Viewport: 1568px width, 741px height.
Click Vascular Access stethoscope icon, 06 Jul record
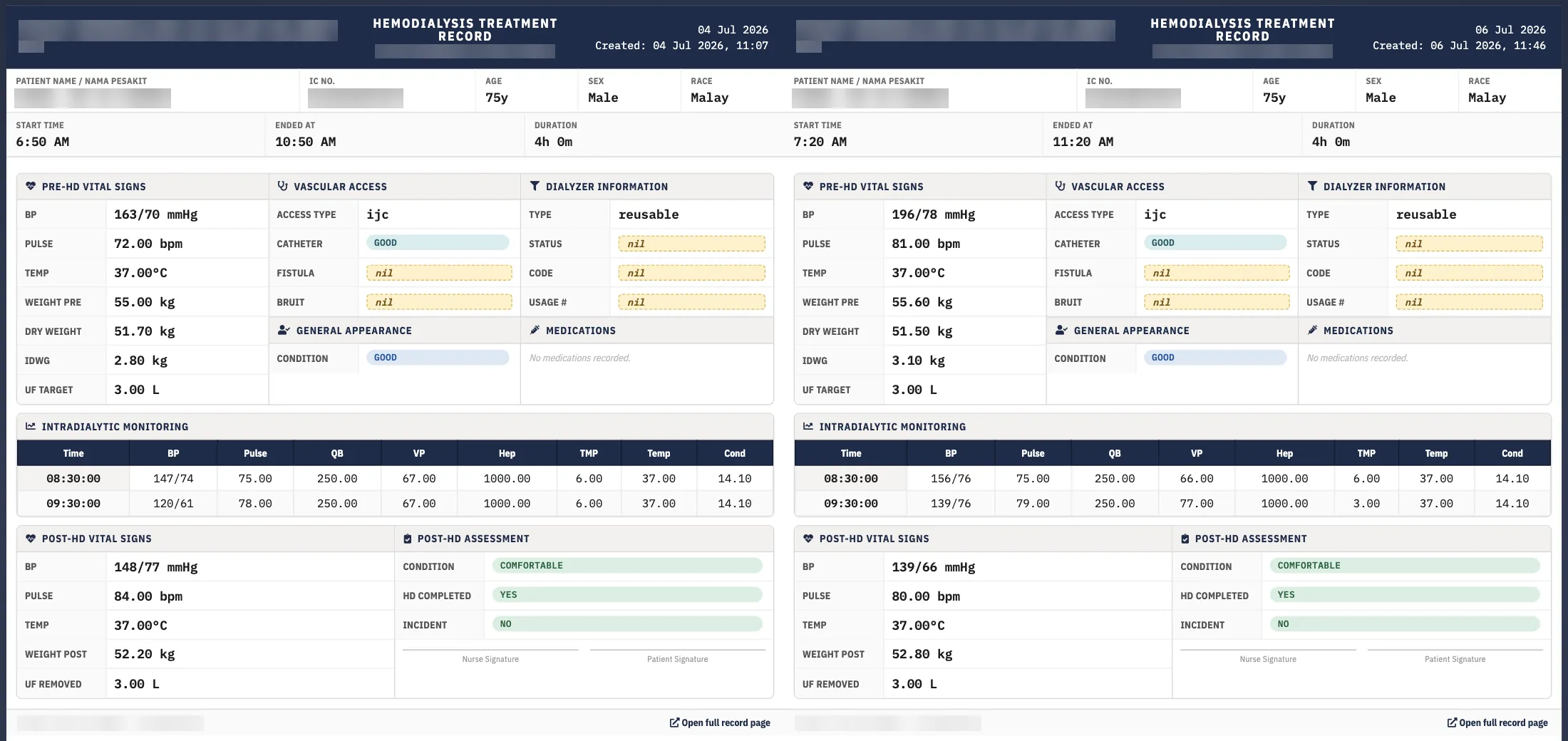[1061, 186]
